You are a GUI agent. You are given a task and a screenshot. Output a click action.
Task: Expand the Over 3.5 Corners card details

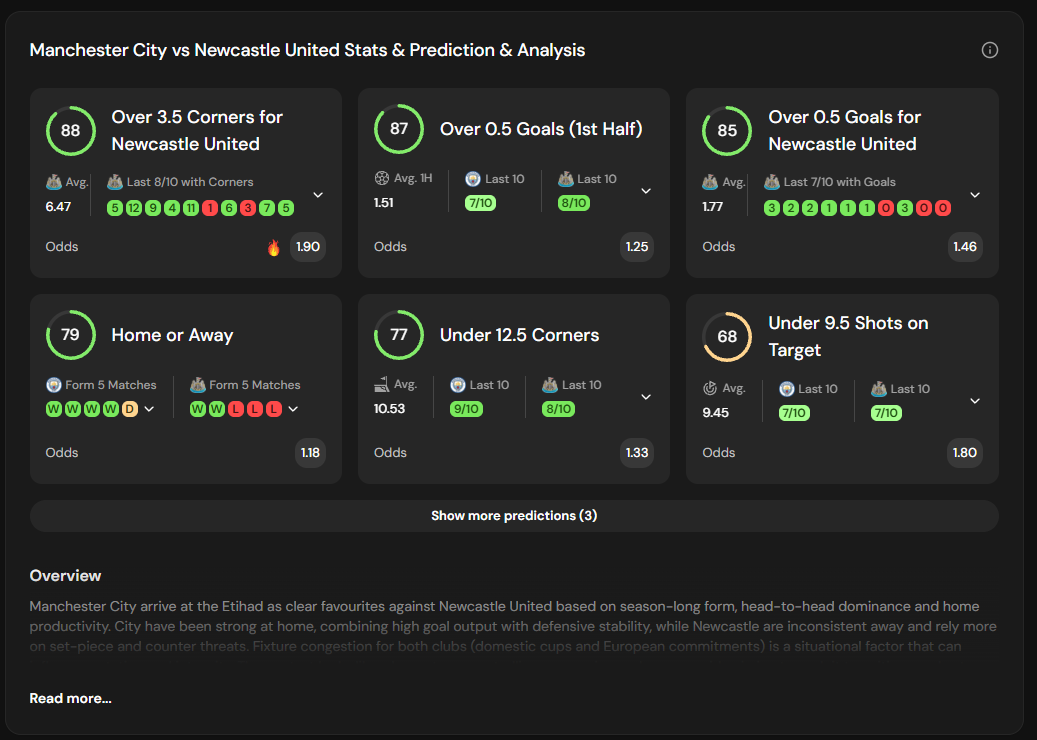coord(318,195)
